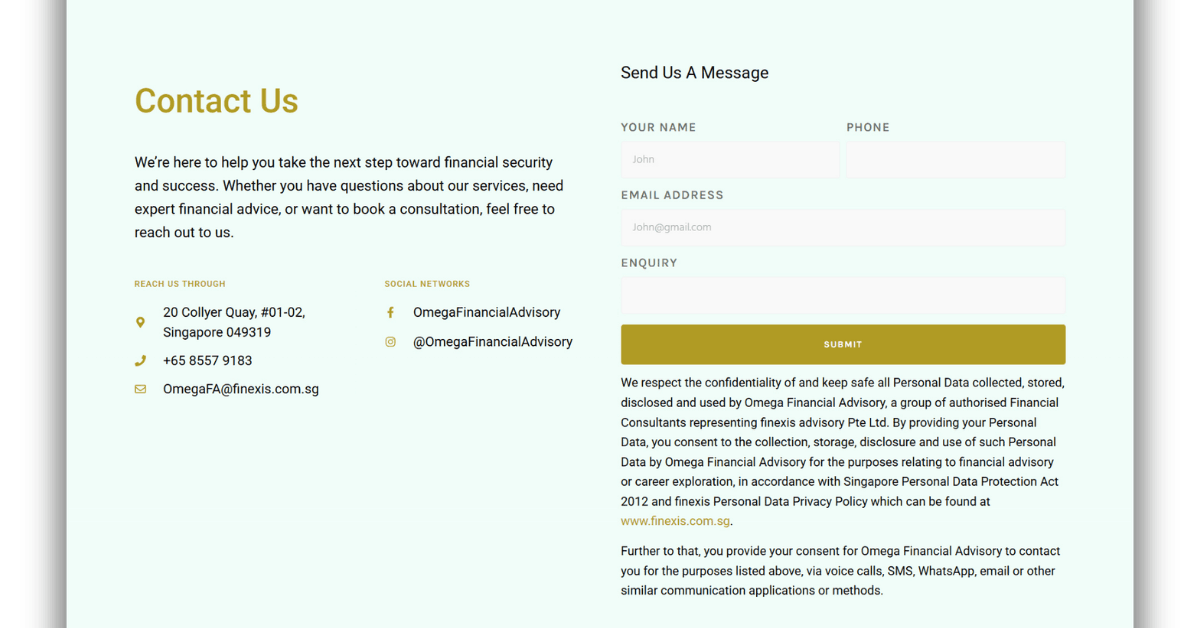Select the Email Address input box

tap(843, 228)
